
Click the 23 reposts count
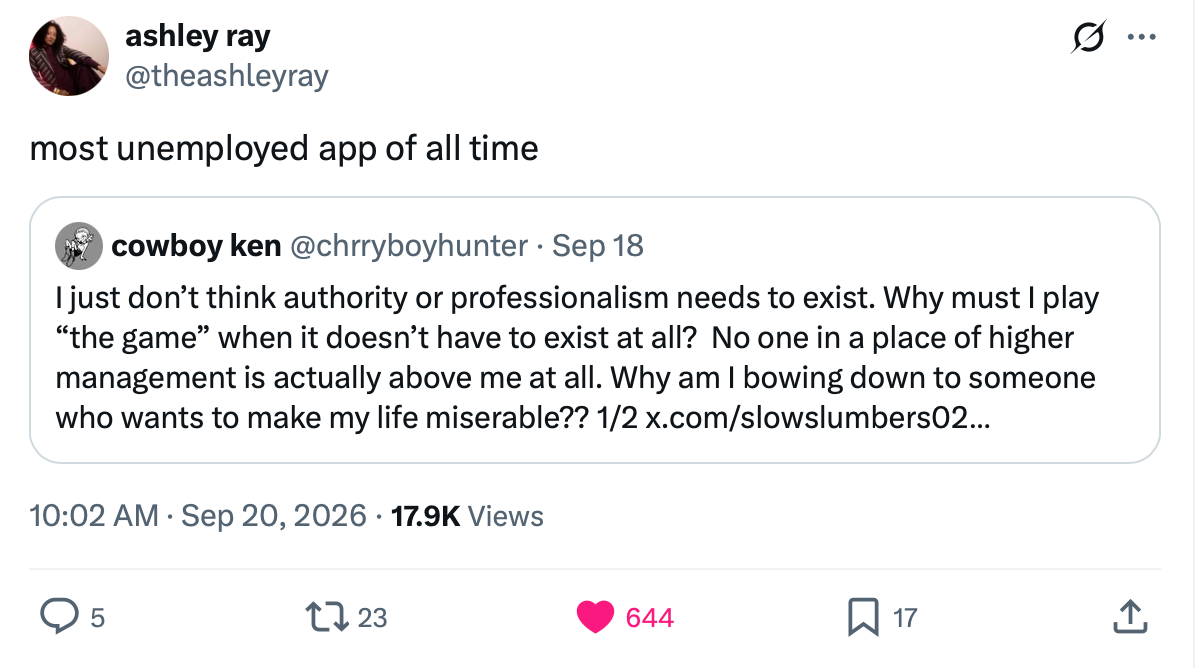click(x=372, y=618)
